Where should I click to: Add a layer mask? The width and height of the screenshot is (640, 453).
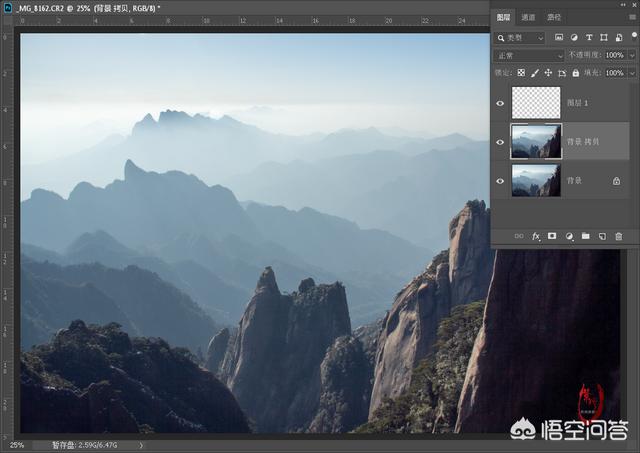[x=552, y=236]
